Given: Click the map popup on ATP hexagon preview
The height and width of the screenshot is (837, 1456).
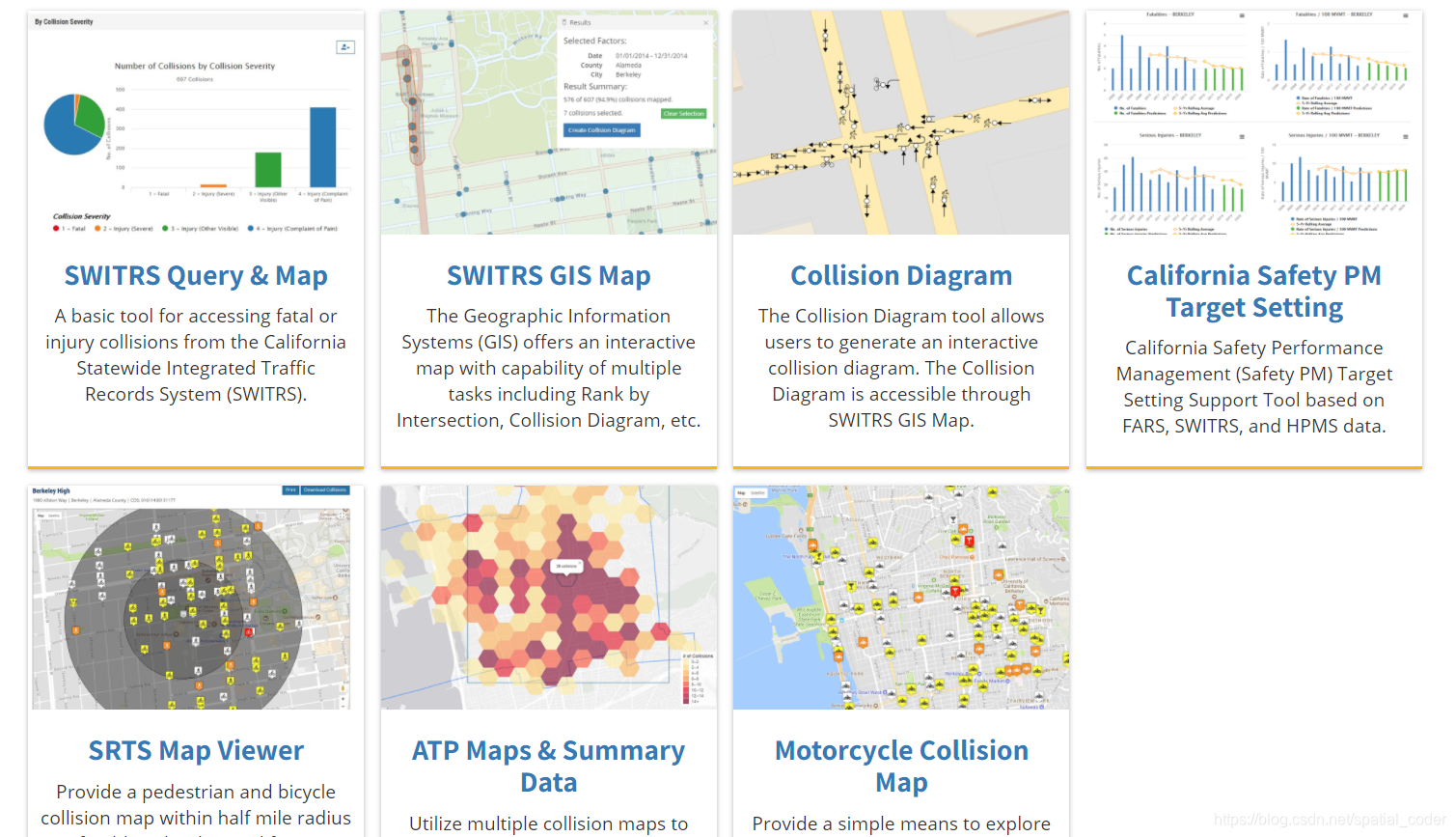Looking at the screenshot, I should tap(567, 568).
